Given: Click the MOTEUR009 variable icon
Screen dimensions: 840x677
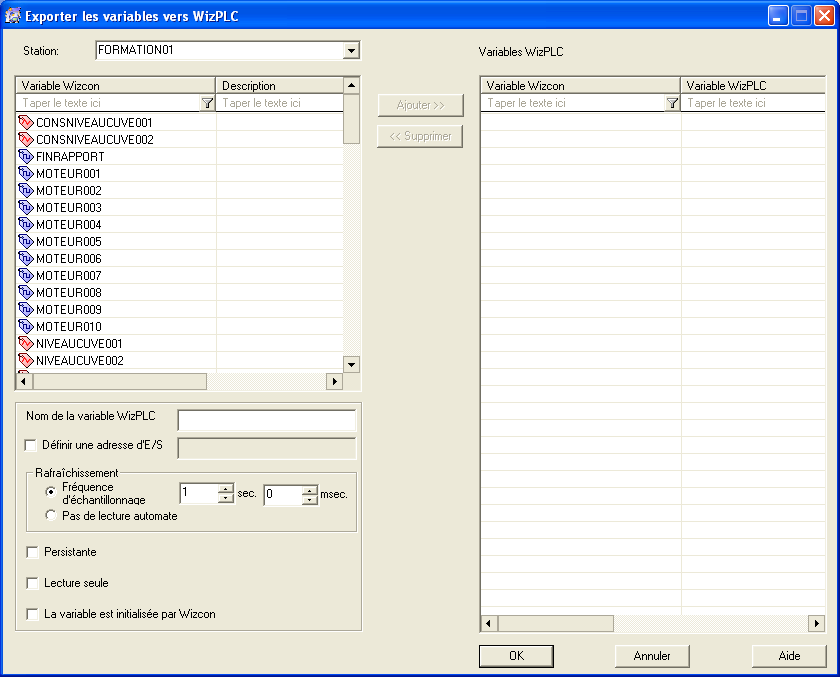Looking at the screenshot, I should [x=26, y=310].
